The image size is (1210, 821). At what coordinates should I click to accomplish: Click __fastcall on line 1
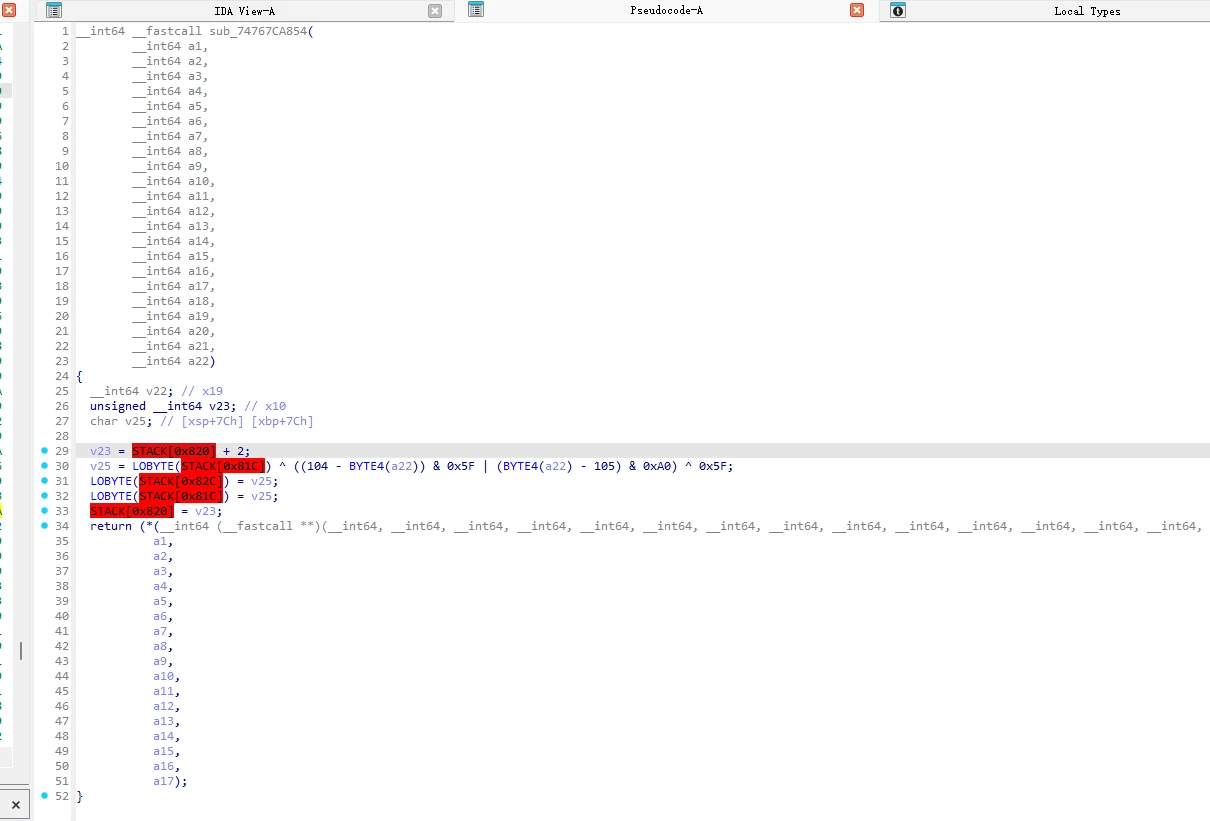pos(167,31)
